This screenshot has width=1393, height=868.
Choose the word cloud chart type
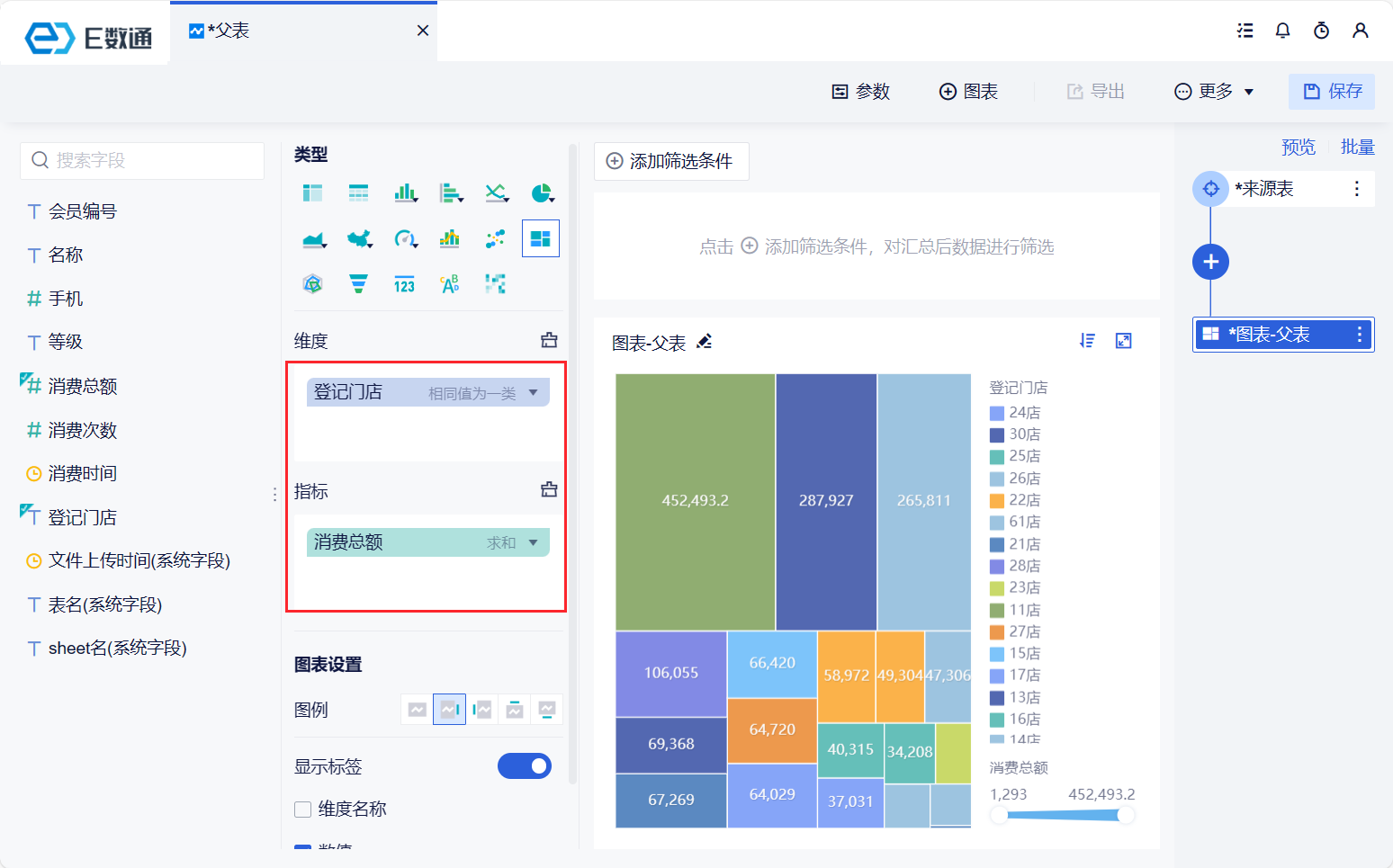tap(450, 284)
